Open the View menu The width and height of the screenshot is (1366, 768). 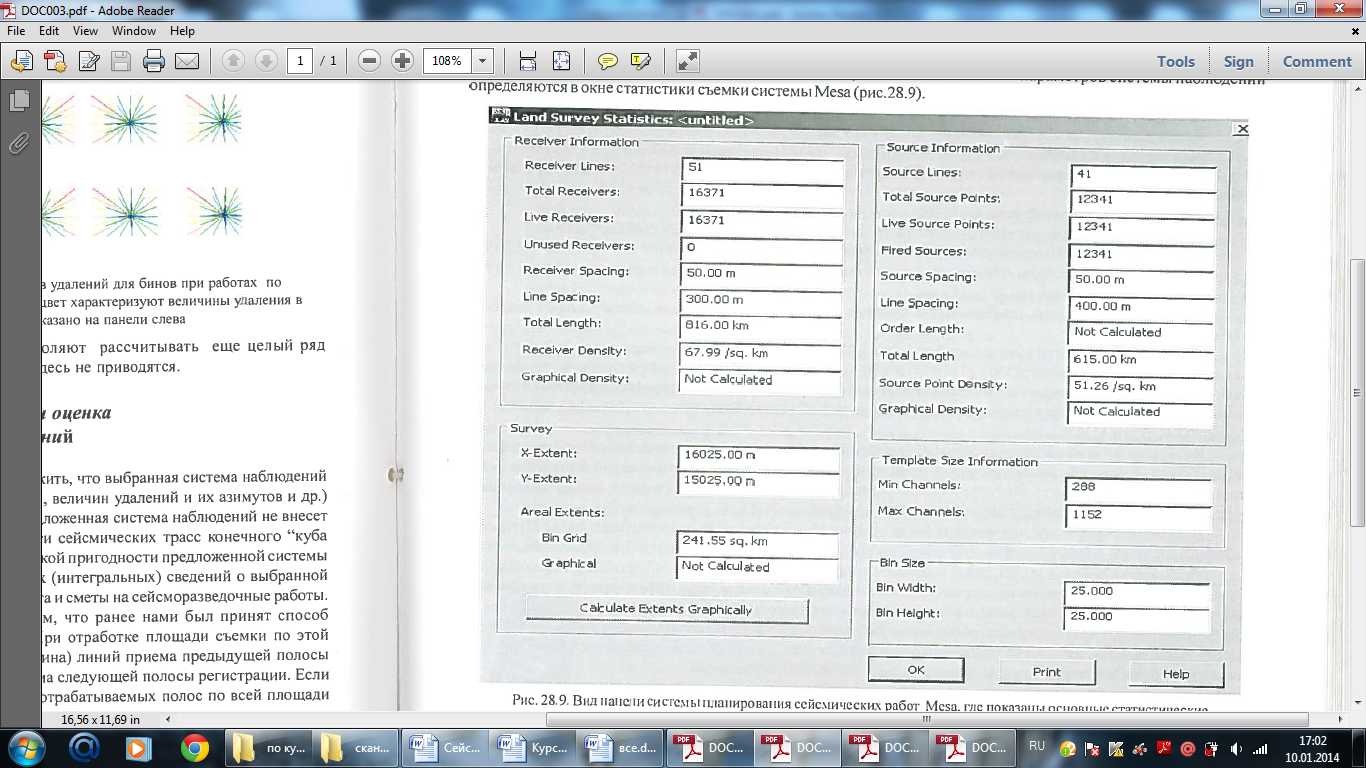(85, 31)
